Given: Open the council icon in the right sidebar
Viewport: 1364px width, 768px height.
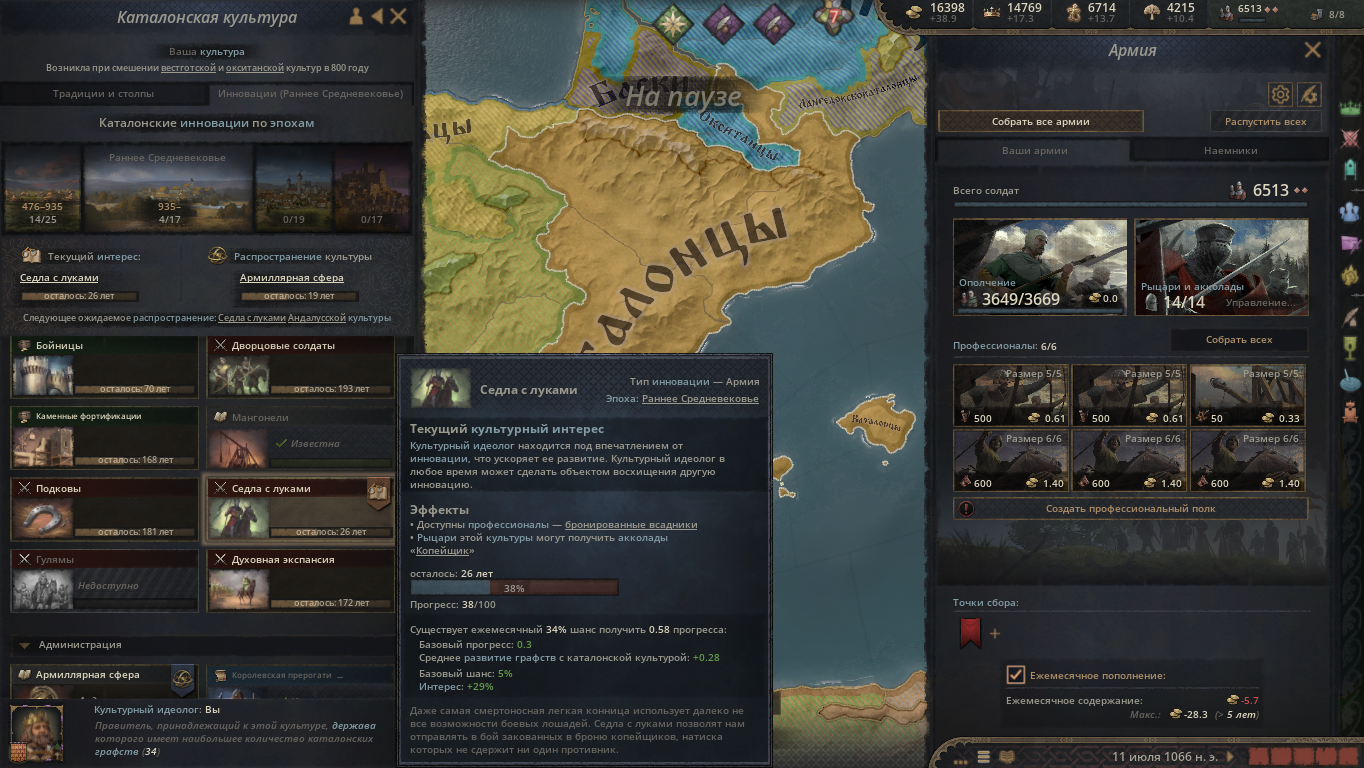Looking at the screenshot, I should (x=1351, y=211).
